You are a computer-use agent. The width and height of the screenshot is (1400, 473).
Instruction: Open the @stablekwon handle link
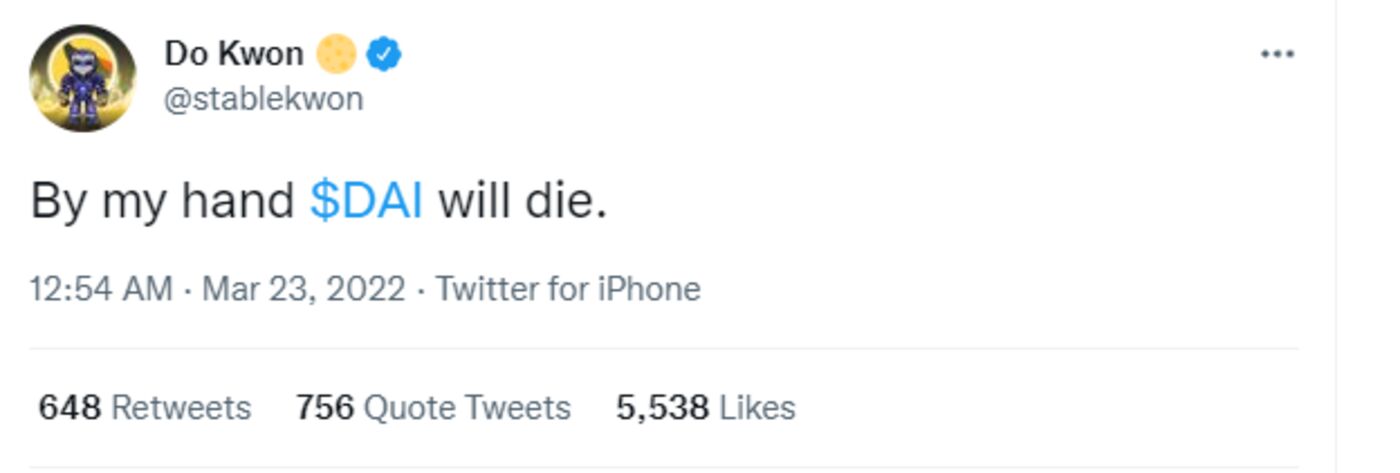(263, 99)
